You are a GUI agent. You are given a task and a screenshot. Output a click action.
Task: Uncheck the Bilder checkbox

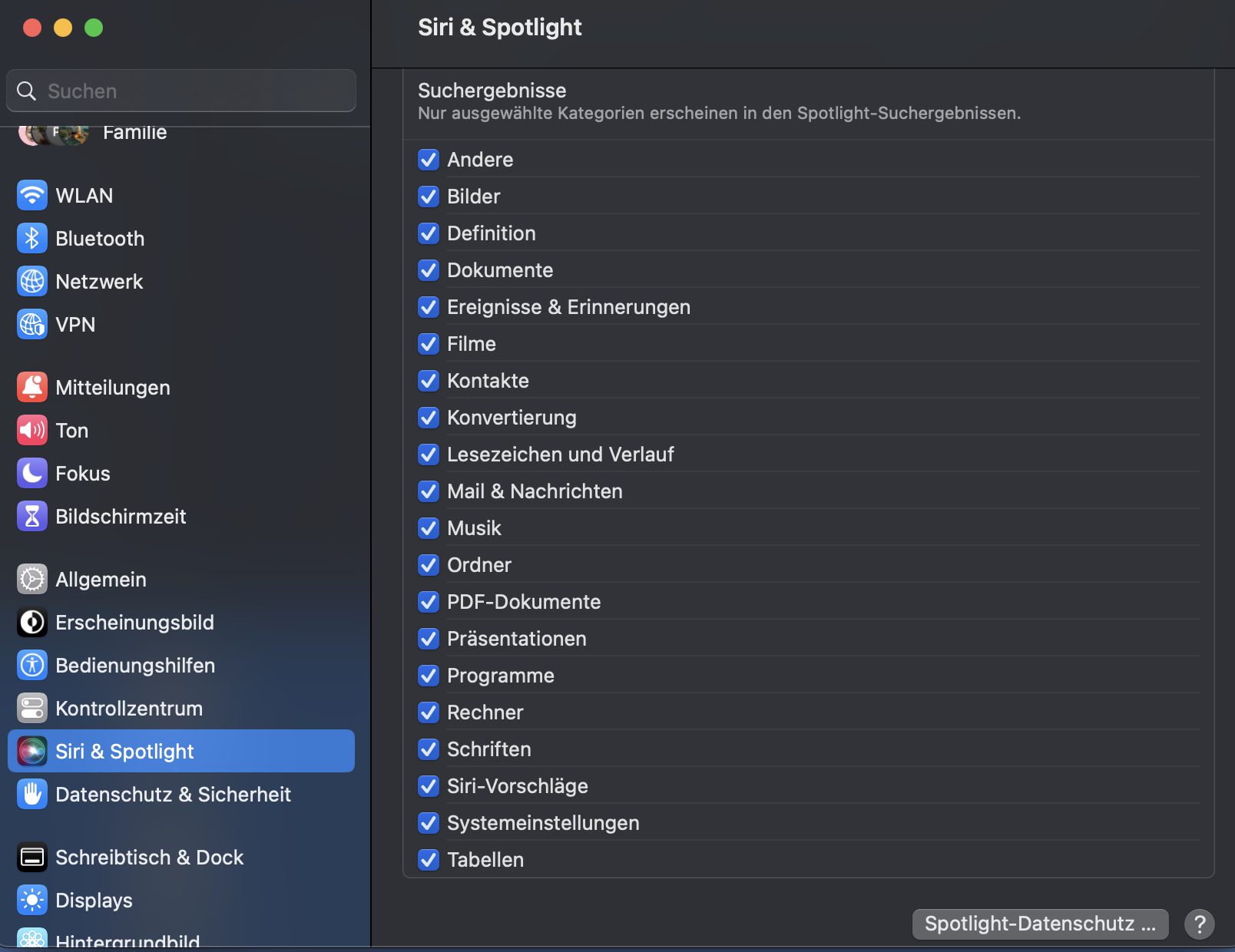click(429, 197)
